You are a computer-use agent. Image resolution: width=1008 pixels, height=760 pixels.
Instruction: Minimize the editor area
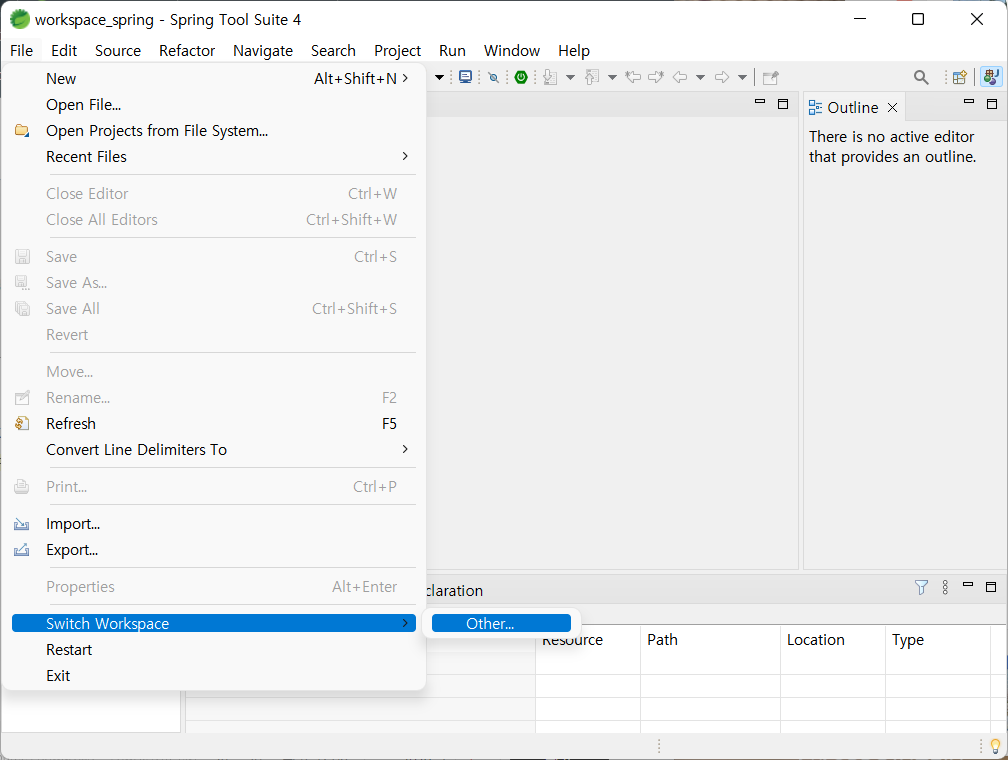760,102
